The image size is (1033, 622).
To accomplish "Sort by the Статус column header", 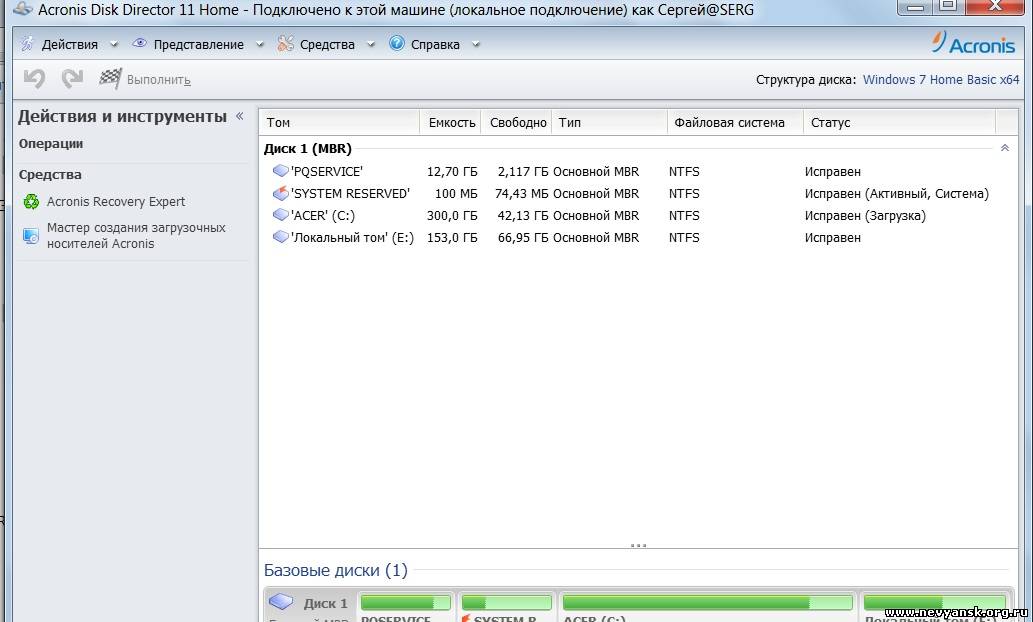I will [x=899, y=123].
